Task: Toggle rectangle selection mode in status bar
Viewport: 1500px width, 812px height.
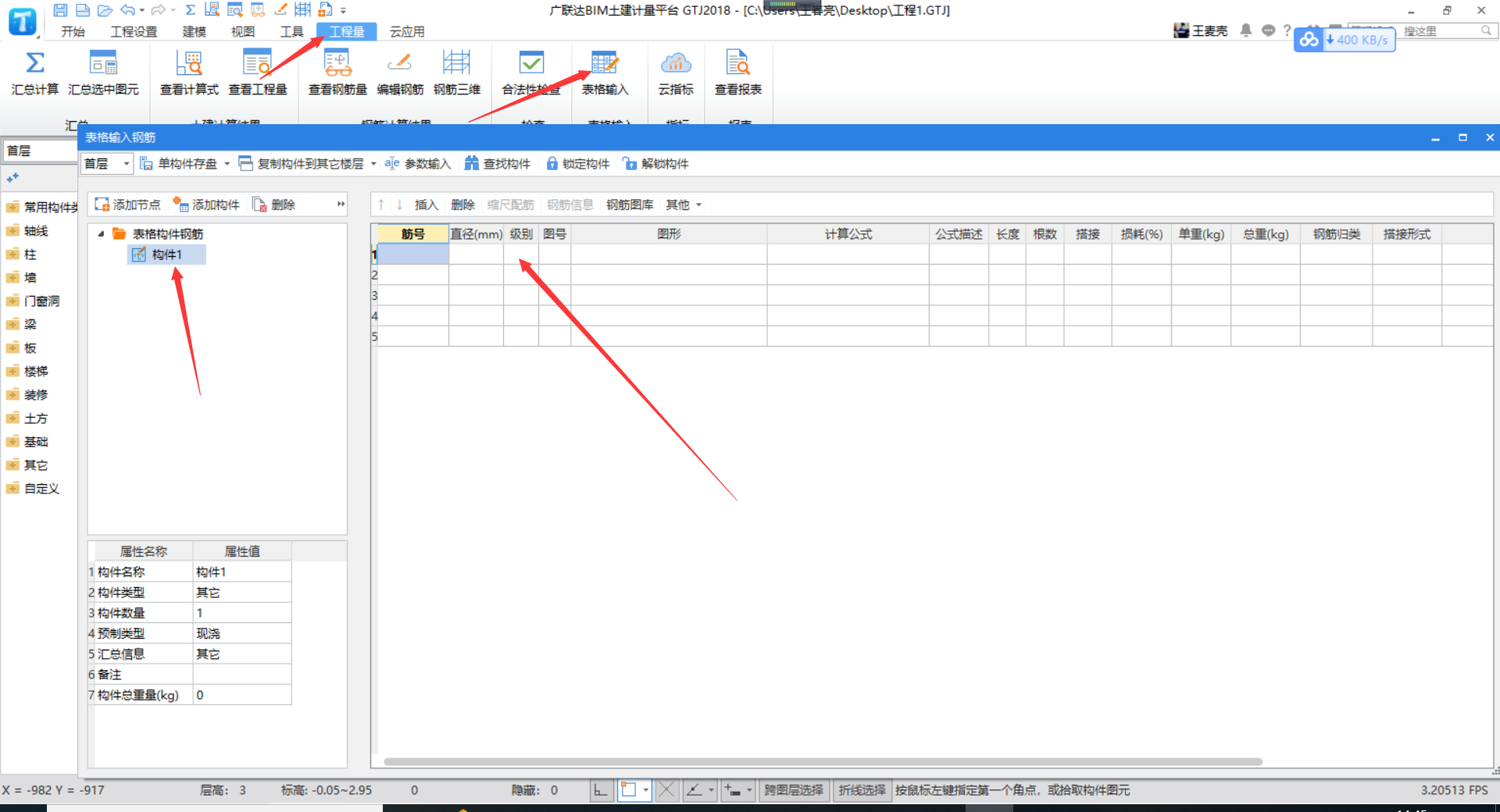Action: 628,790
